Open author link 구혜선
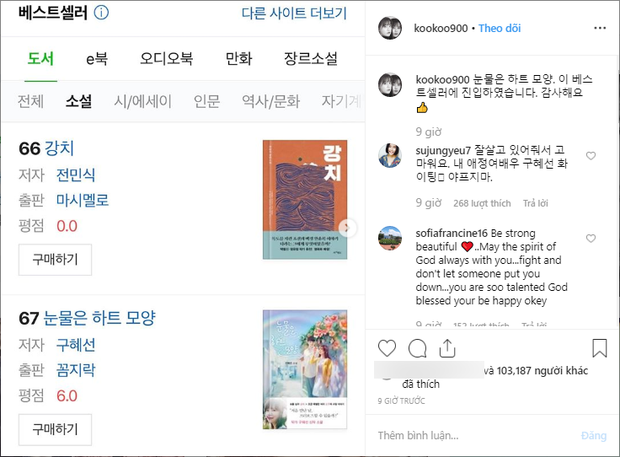This screenshot has height=457, width=620. coord(76,345)
